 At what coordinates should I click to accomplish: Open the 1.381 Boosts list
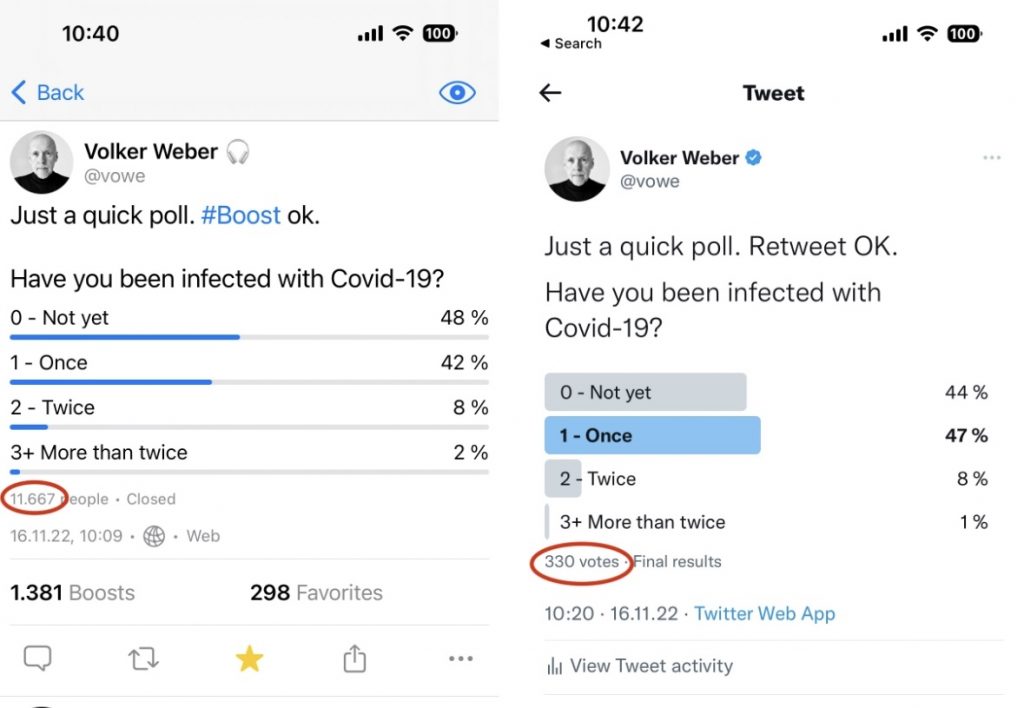[73, 593]
